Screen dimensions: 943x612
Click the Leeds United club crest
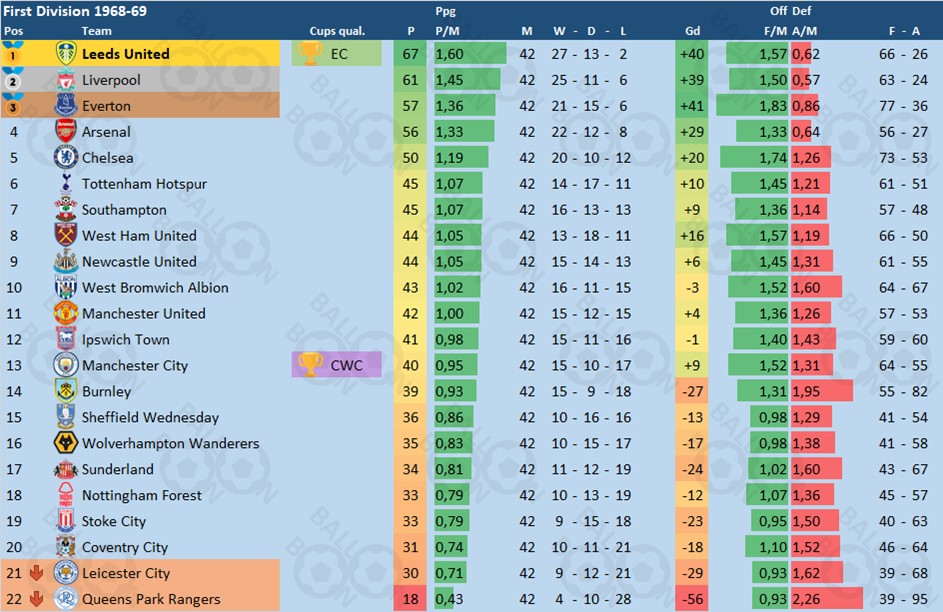(66, 54)
